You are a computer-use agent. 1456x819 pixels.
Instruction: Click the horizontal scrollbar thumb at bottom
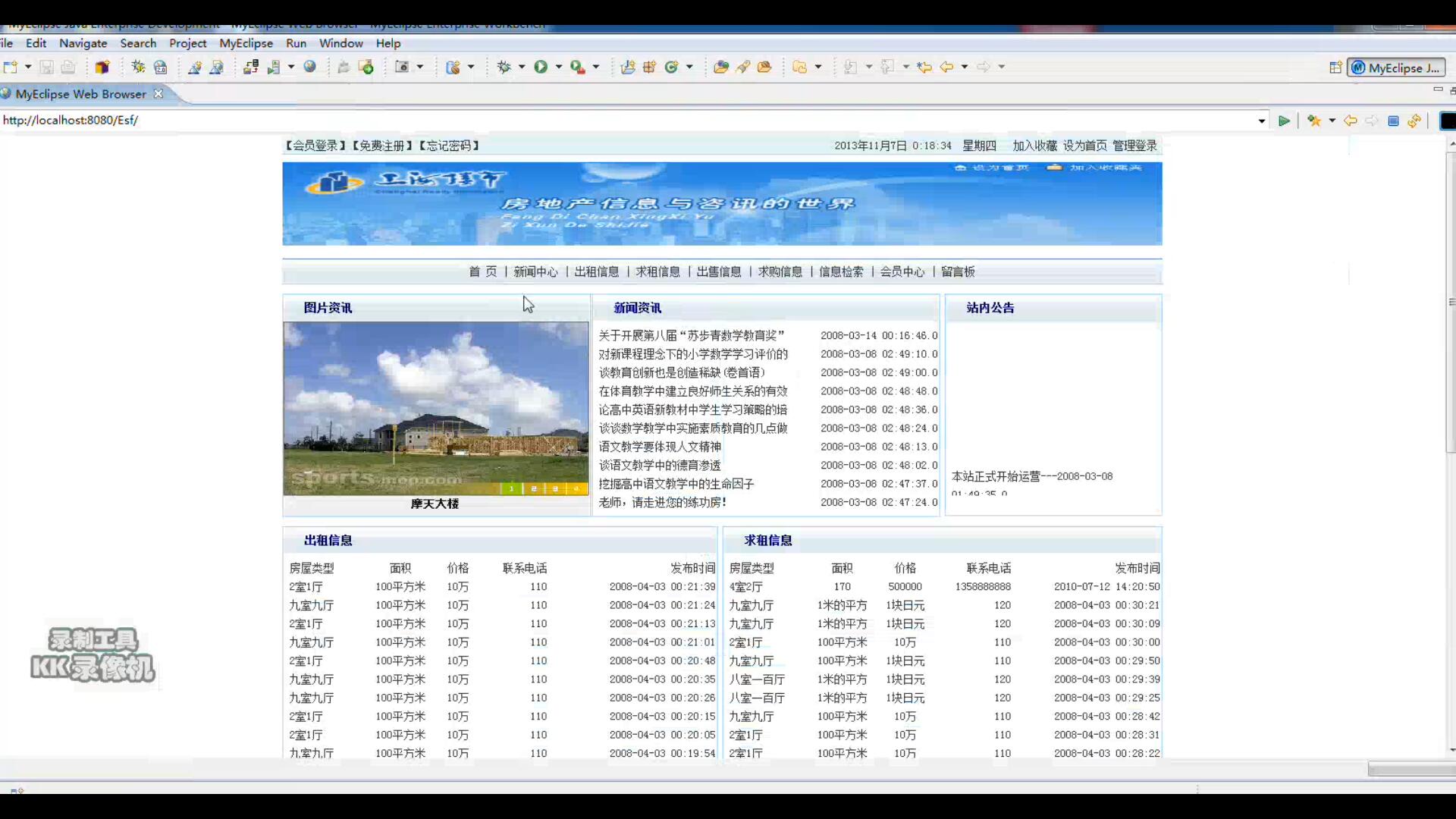pos(1411,769)
